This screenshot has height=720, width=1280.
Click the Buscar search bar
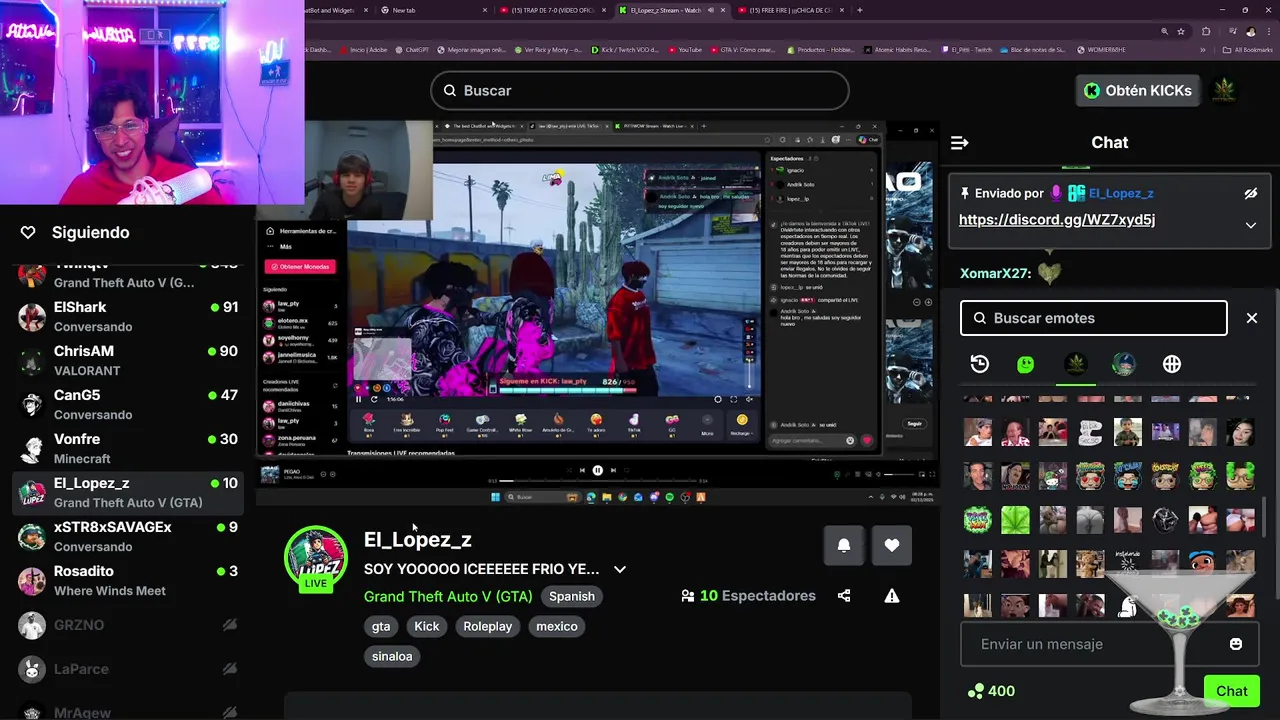640,90
